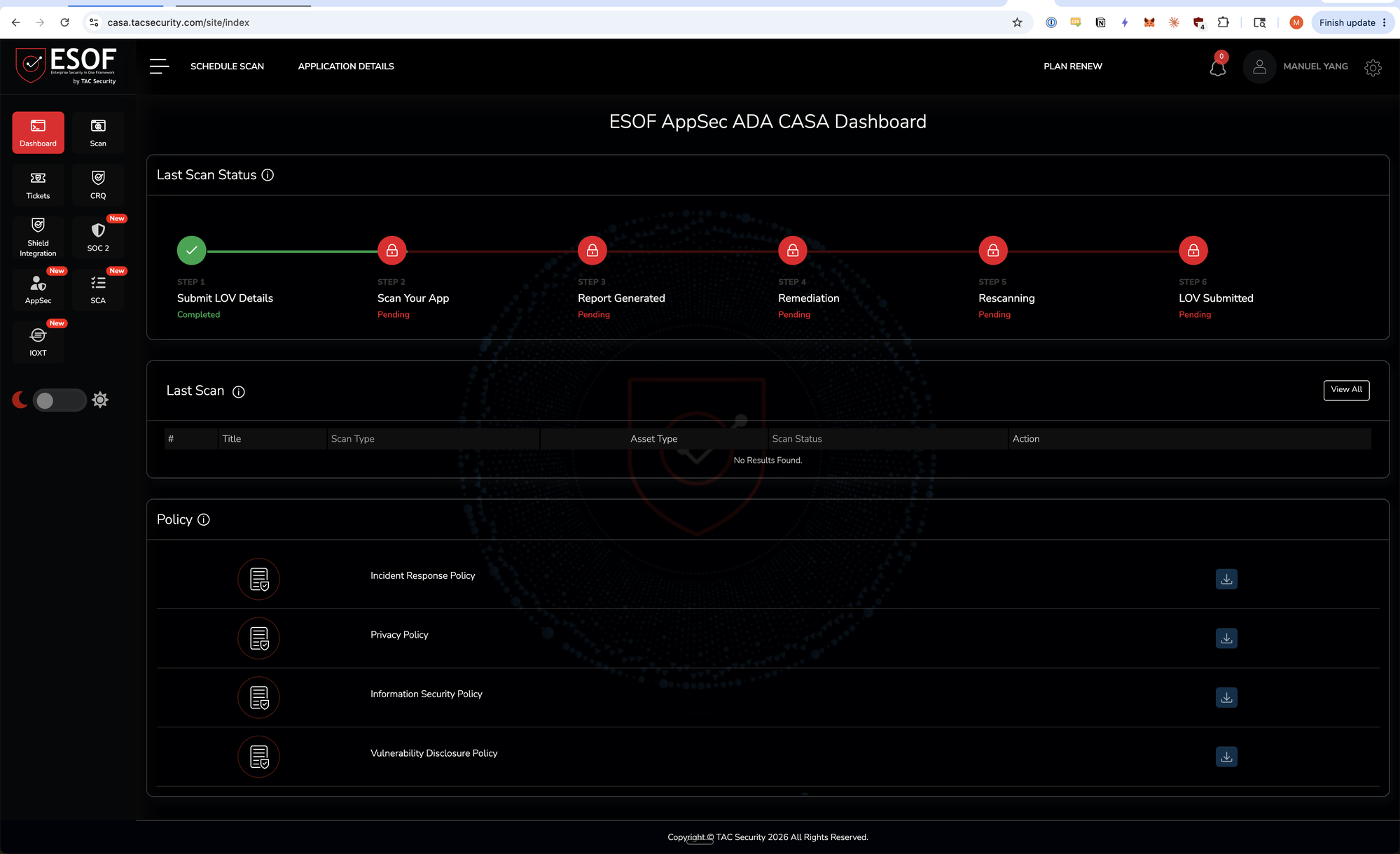
Task: Open notifications bell icon
Action: (x=1218, y=67)
